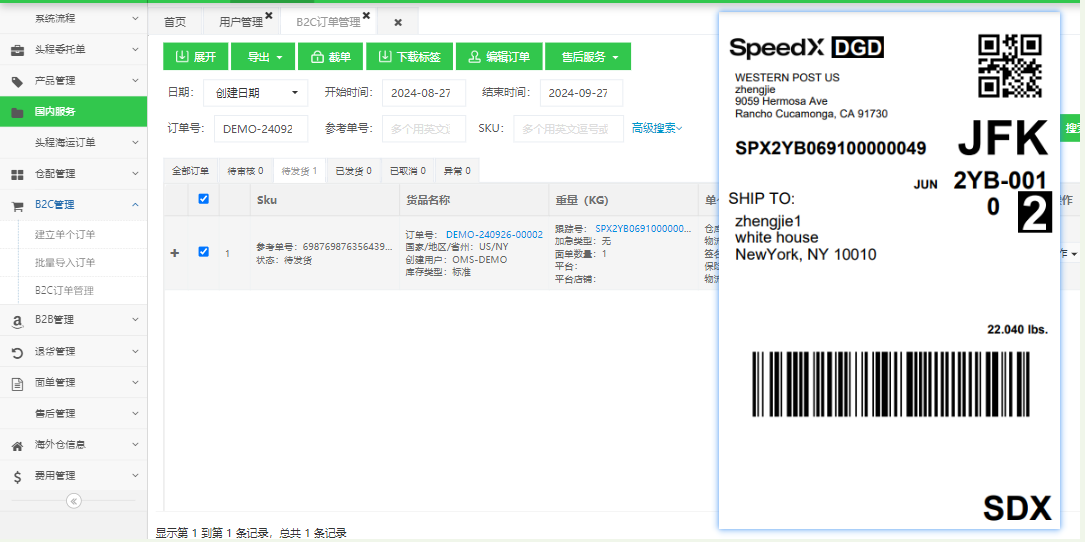Expand the 头程委托单 sidebar menu
This screenshot has width=1085, height=542.
[x=136, y=49]
